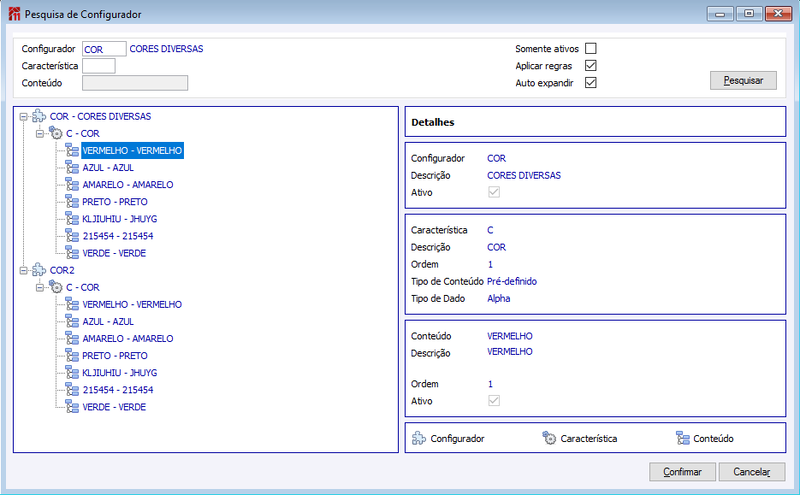
Task: Toggle the Aplicar regras checkbox
Action: point(591,65)
